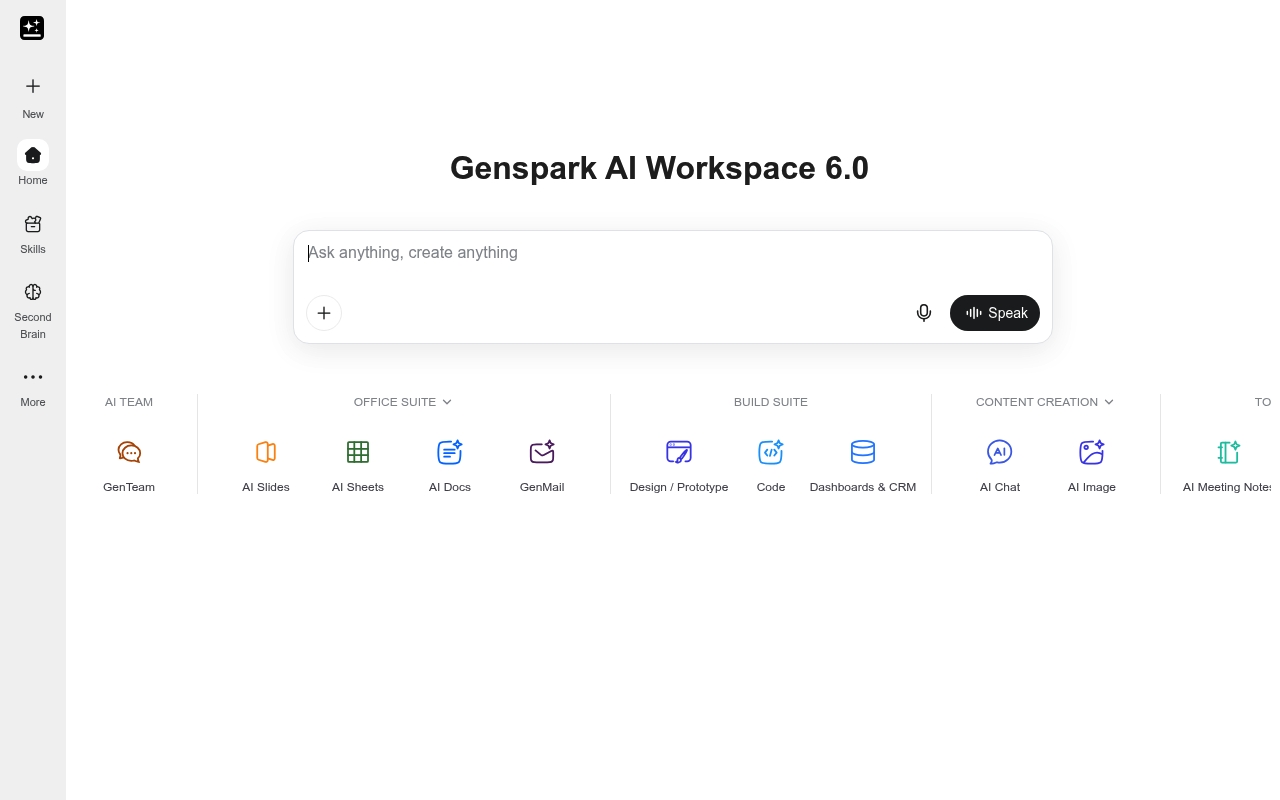This screenshot has height=800, width=1280.
Task: Open Design / Prototype tool
Action: pos(679,466)
